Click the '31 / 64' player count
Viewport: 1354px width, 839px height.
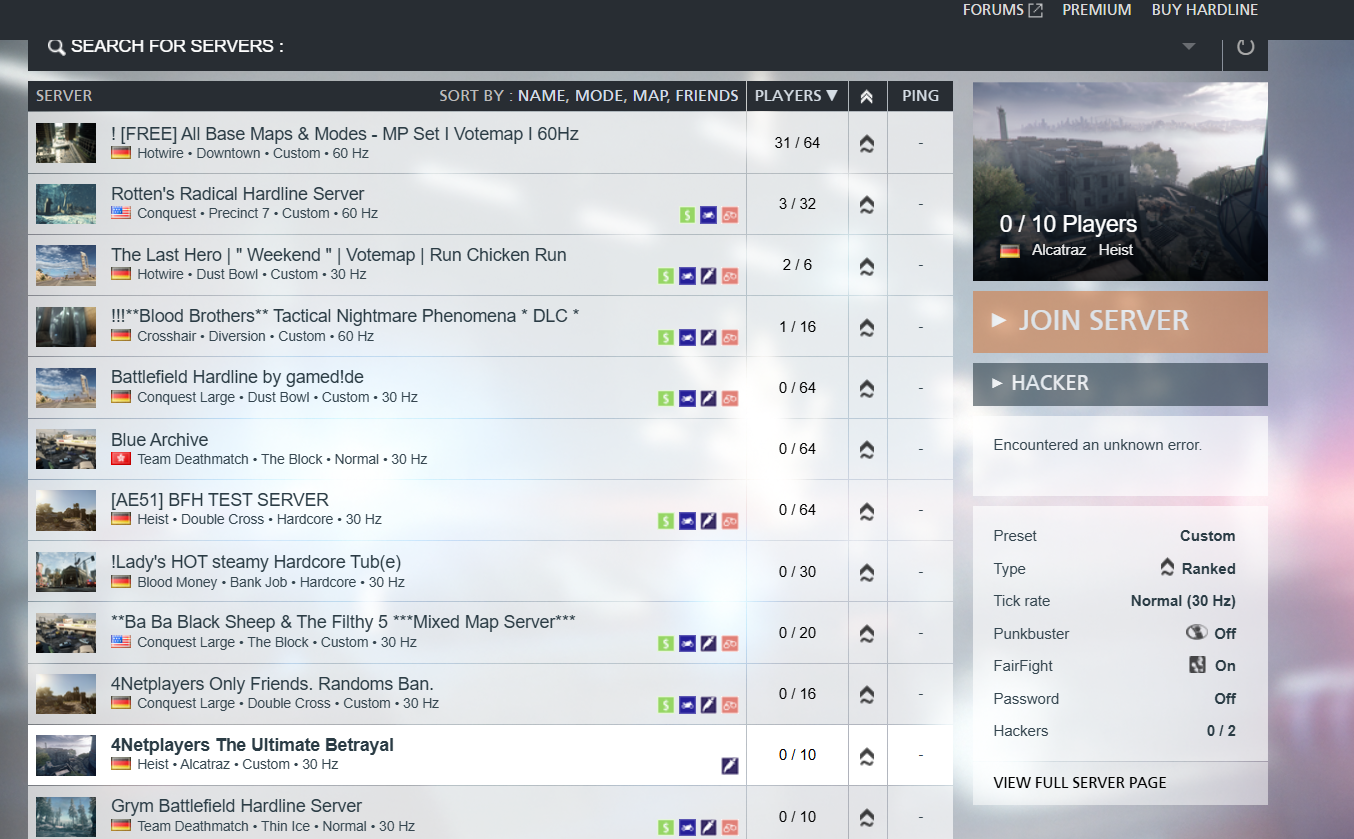pos(797,143)
